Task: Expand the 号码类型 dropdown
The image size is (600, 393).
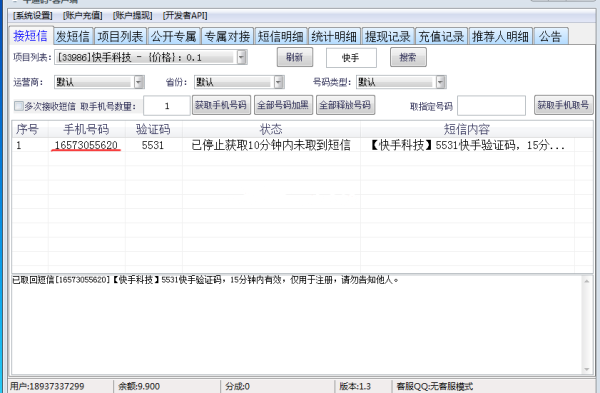Action: click(x=440, y=82)
